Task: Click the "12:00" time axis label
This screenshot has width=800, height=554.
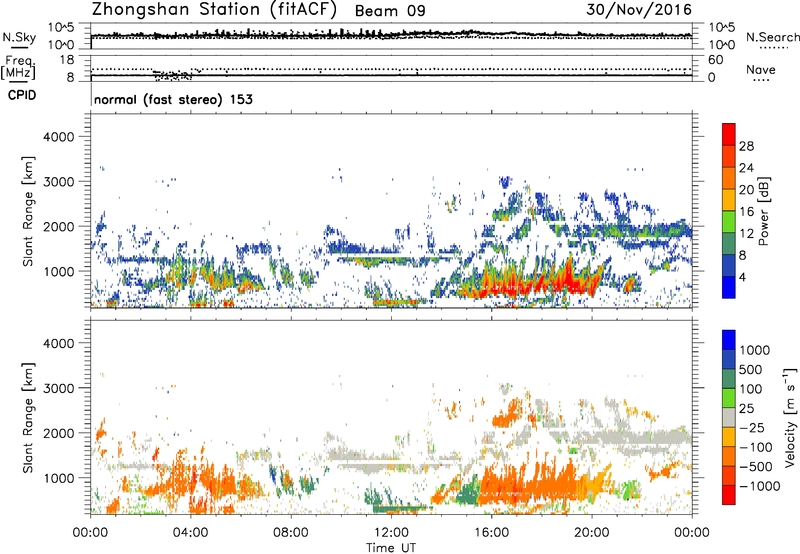Action: [x=391, y=533]
